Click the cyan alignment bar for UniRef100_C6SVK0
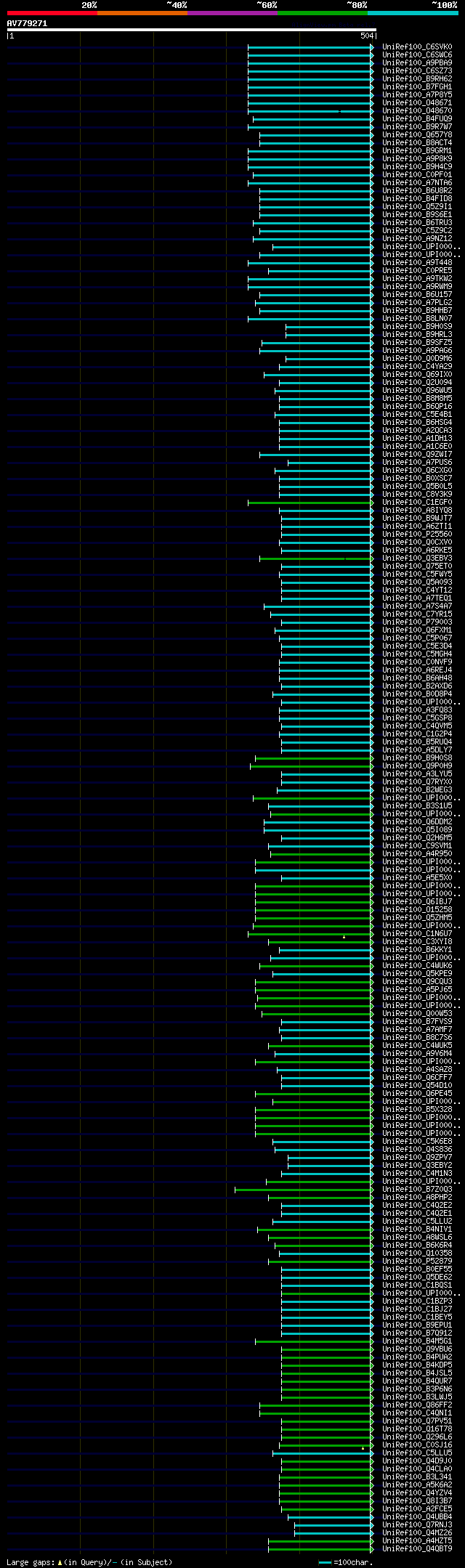This screenshot has height=1568, width=465. [x=311, y=46]
